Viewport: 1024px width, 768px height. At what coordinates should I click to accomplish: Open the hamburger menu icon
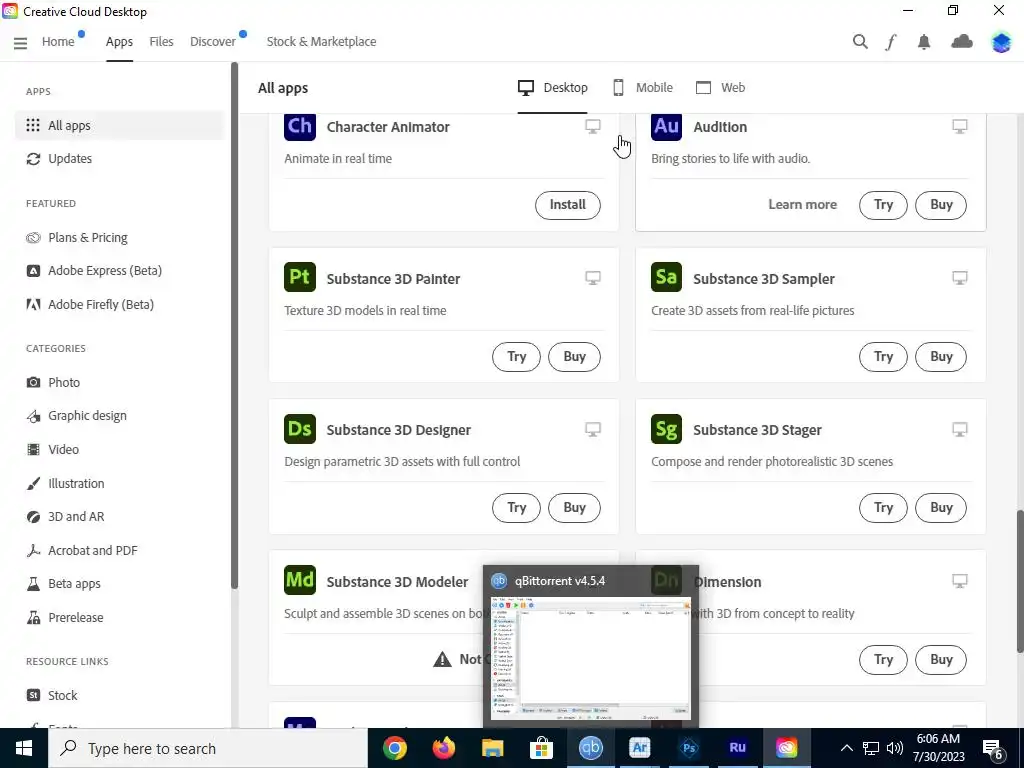point(20,42)
